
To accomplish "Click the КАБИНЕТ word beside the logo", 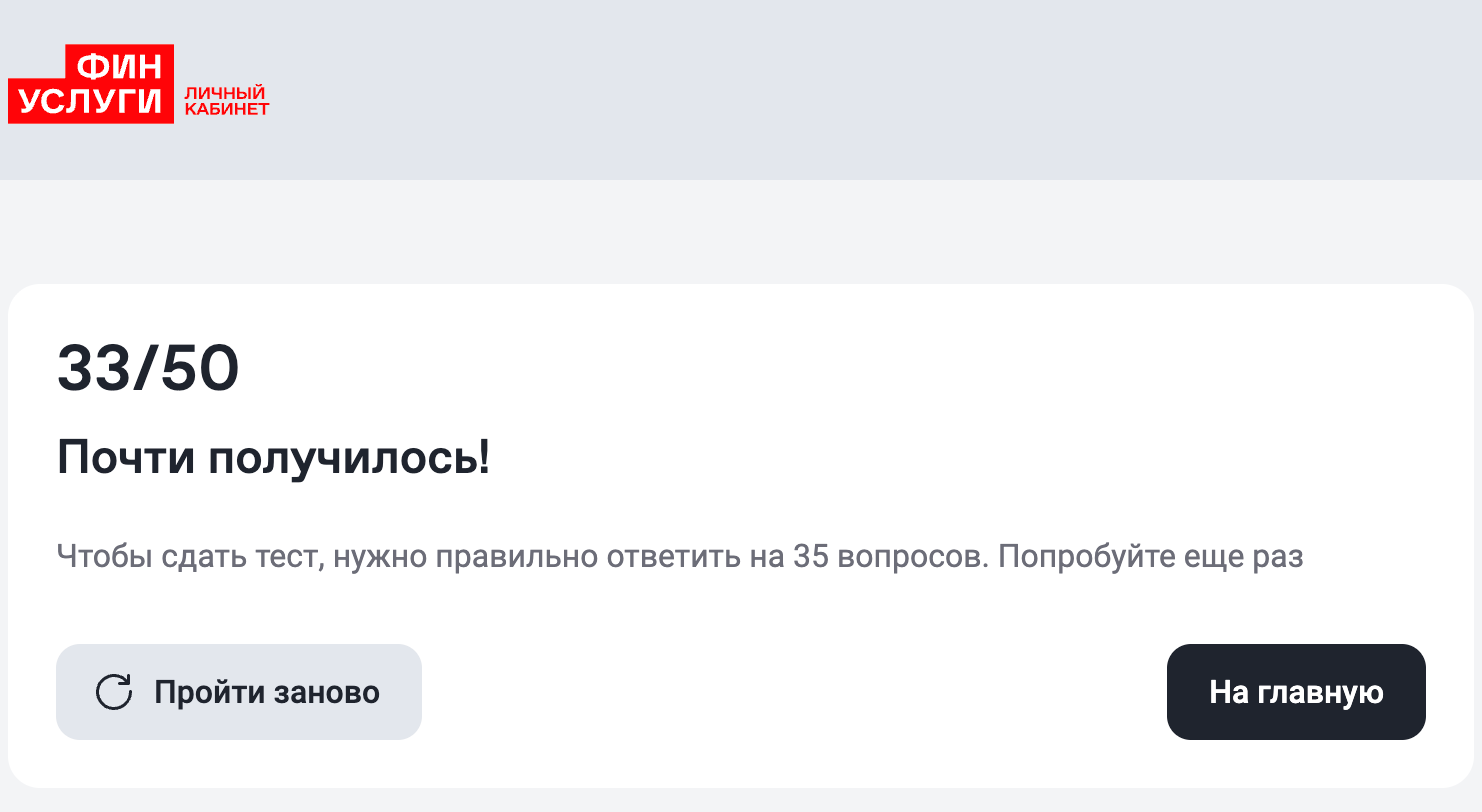I will point(227,109).
